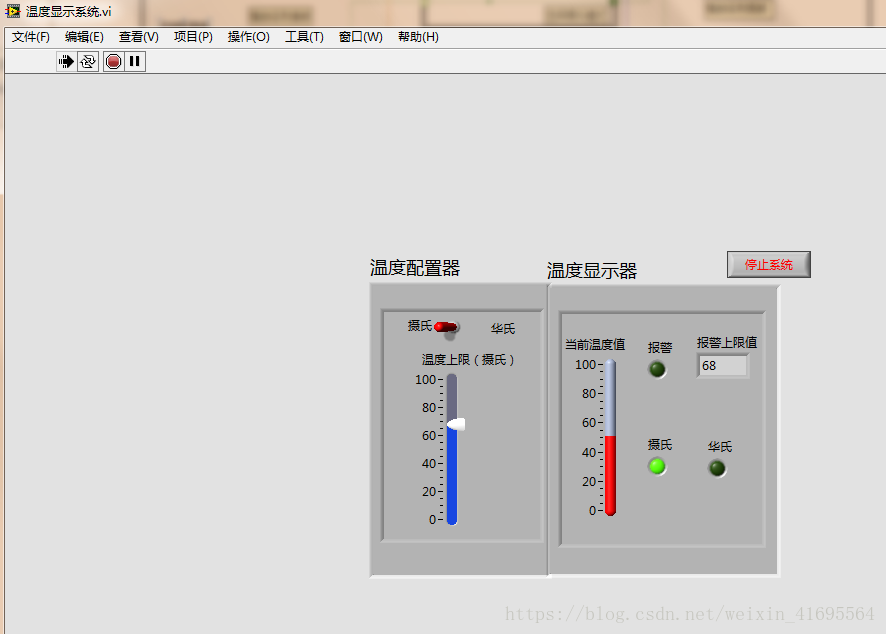Click the Pause toolbar icon
The image size is (886, 634).
(134, 62)
